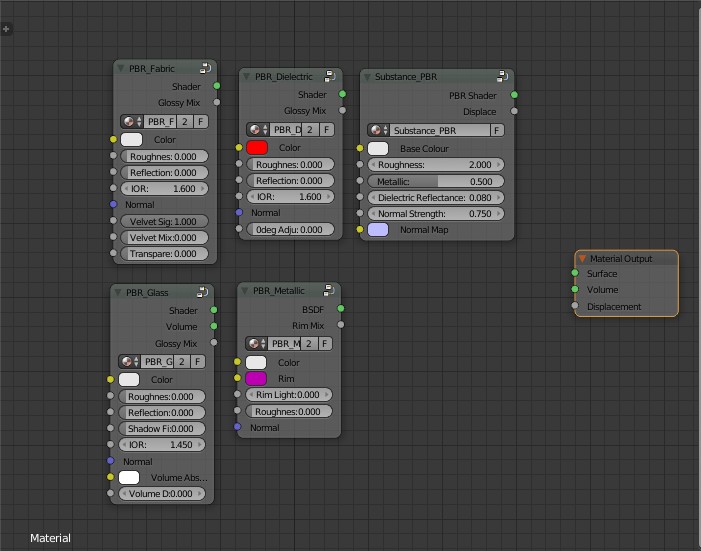The height and width of the screenshot is (551, 701).
Task: Click the IOR 1.450 field in PBR_Glass
Action: [162, 445]
